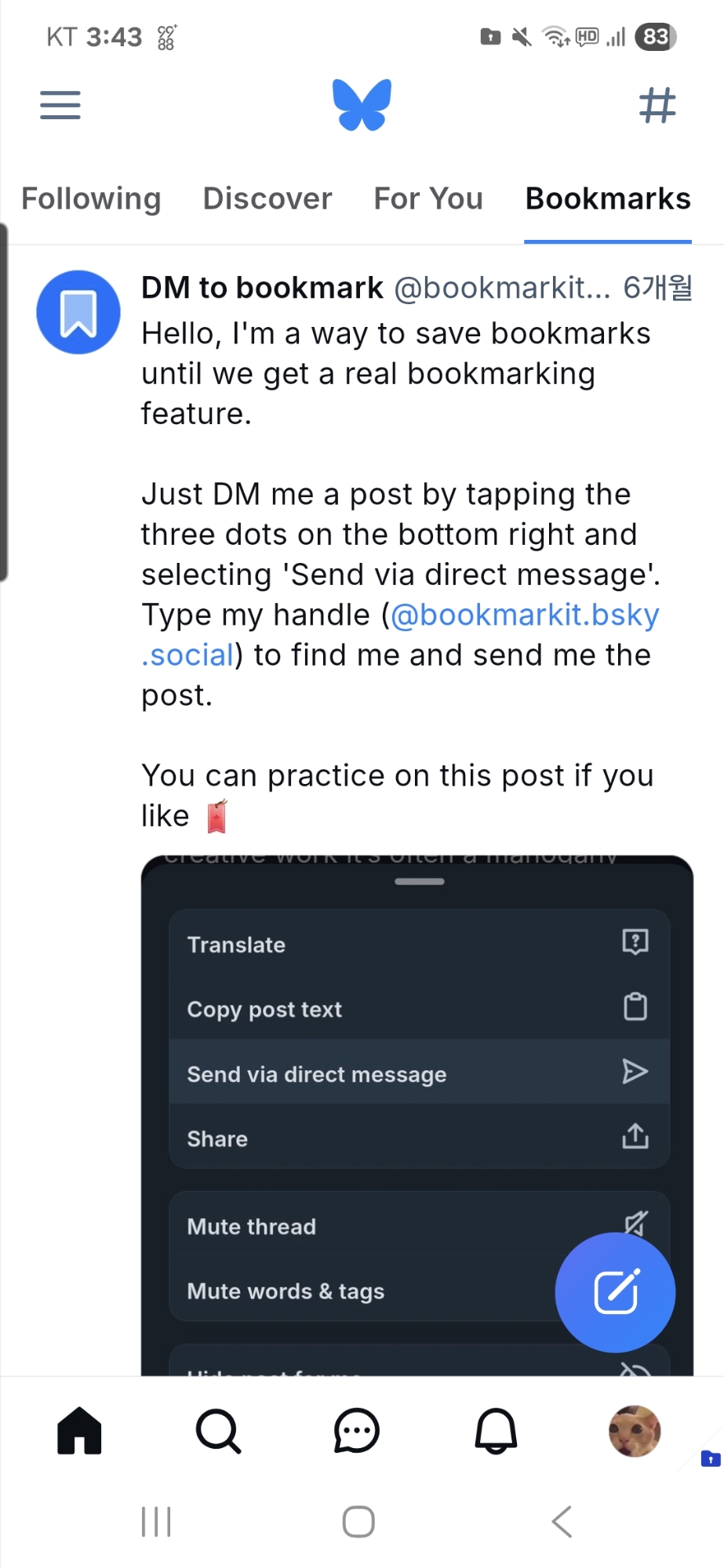724x1568 pixels.
Task: Open Android recent apps button
Action: [156, 1522]
